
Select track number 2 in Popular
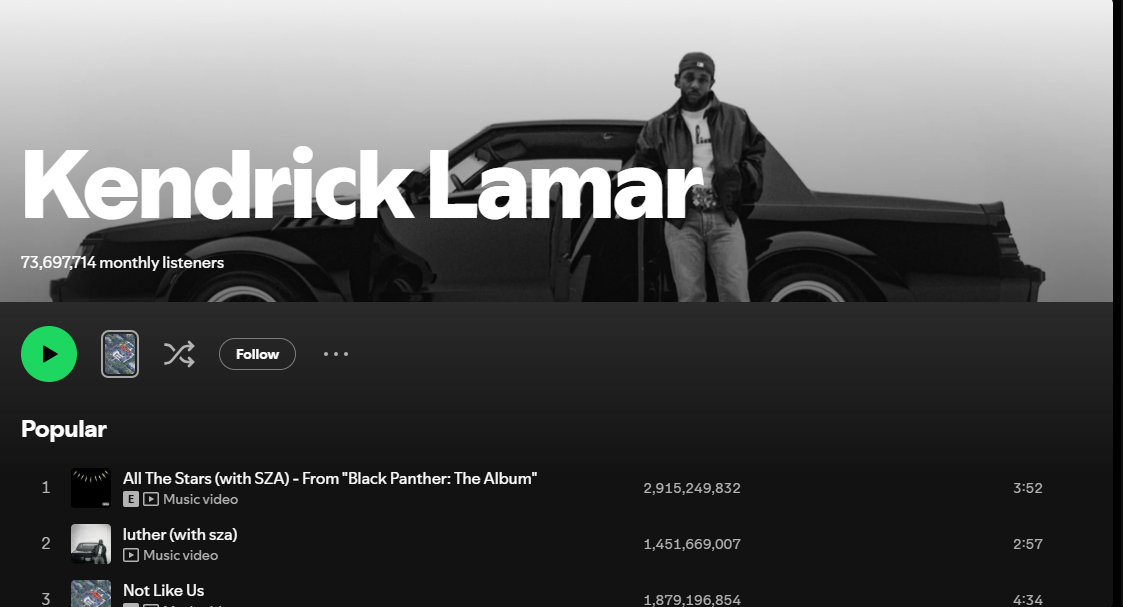[46, 543]
